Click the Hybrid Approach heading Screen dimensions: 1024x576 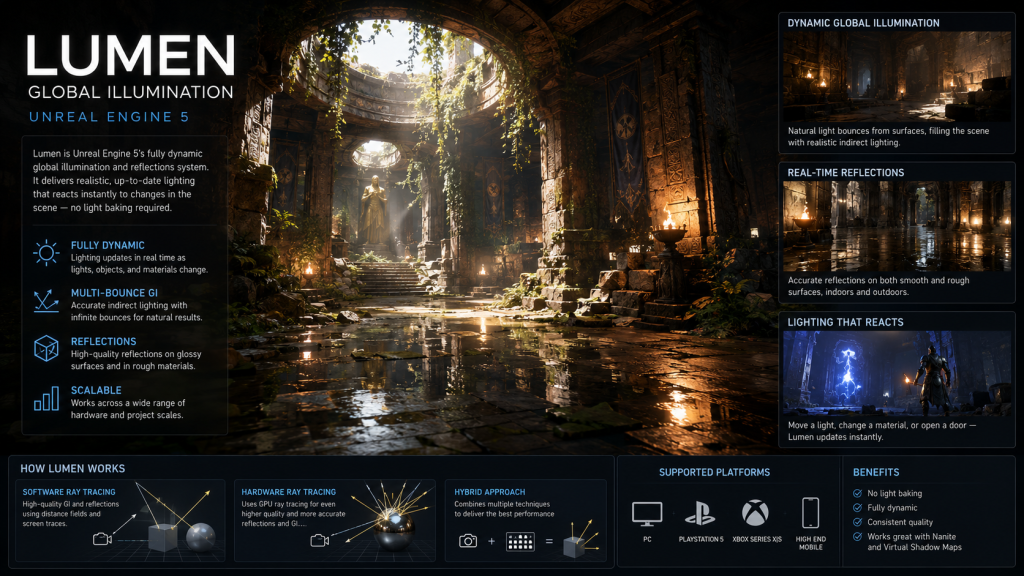[x=490, y=492]
